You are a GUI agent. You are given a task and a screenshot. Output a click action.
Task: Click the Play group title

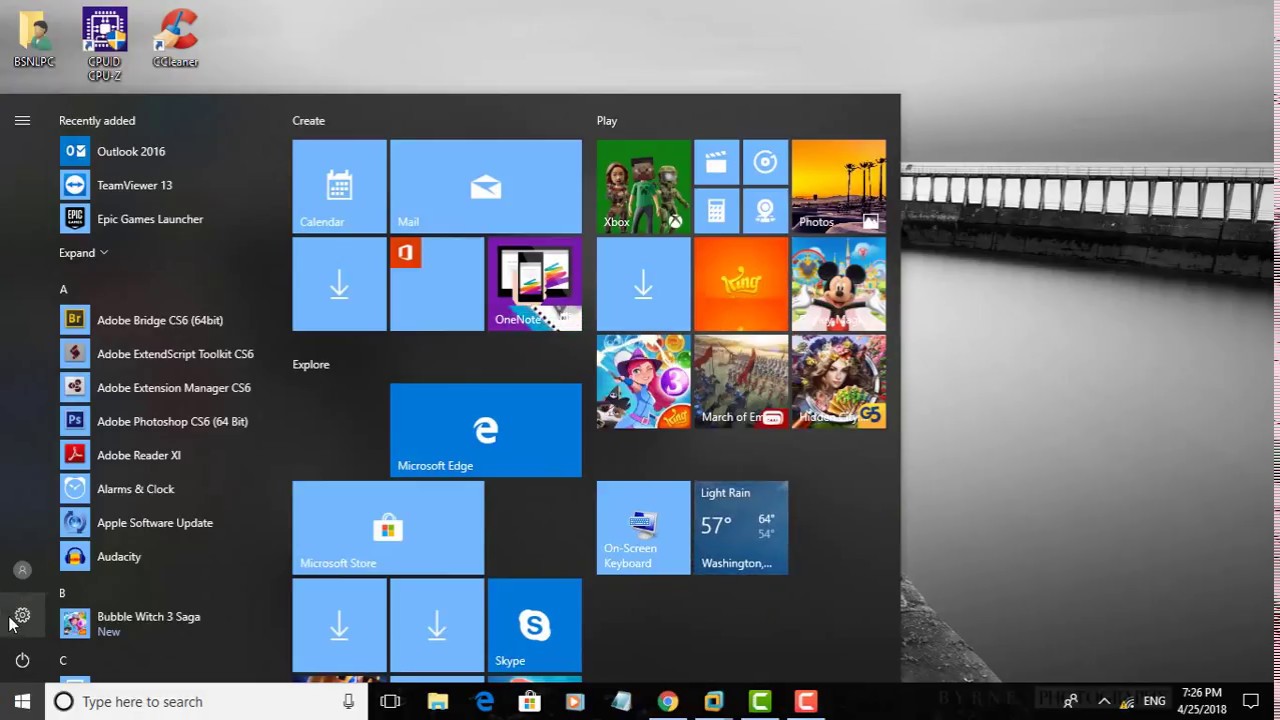tap(607, 121)
